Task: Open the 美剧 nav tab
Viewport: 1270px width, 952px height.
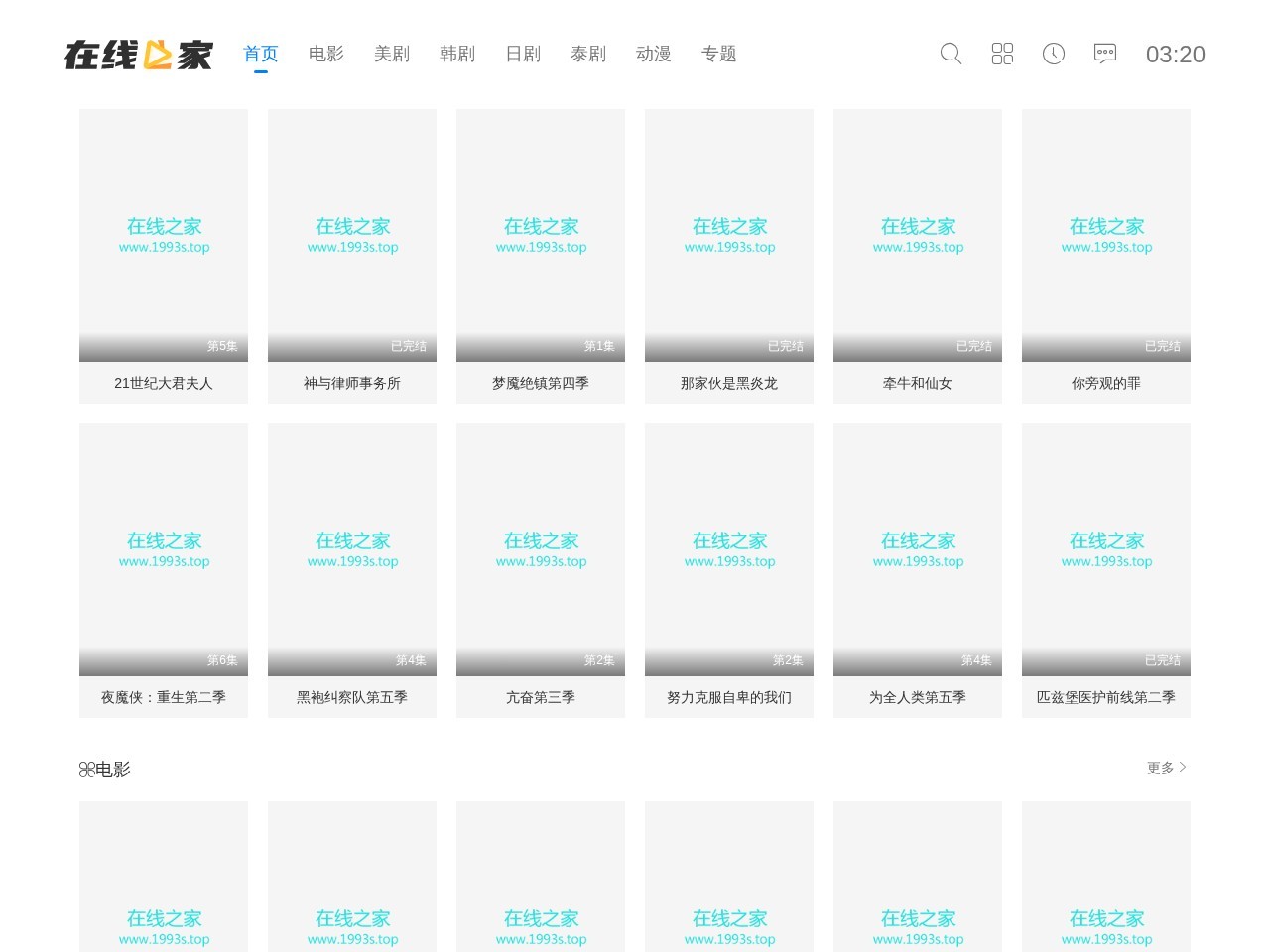Action: tap(392, 54)
